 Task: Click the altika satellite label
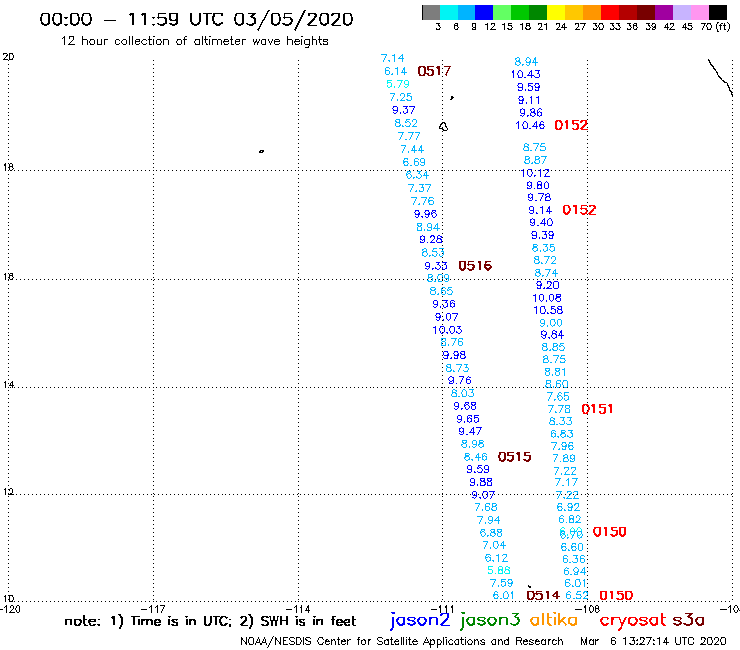point(553,620)
